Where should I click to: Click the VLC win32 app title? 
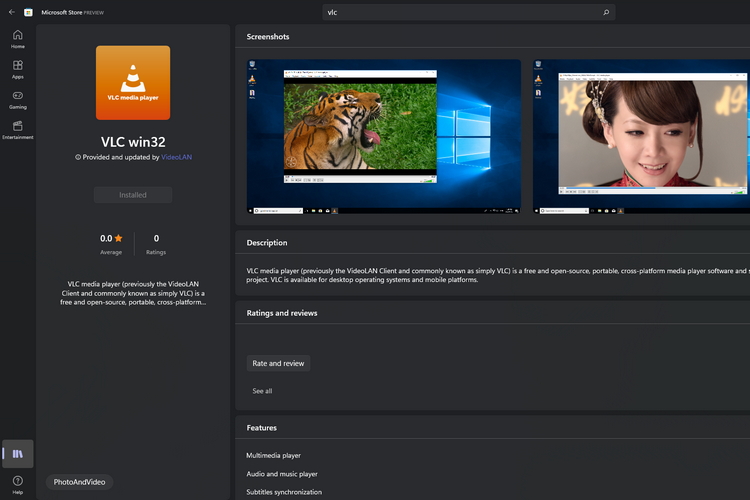coord(133,142)
